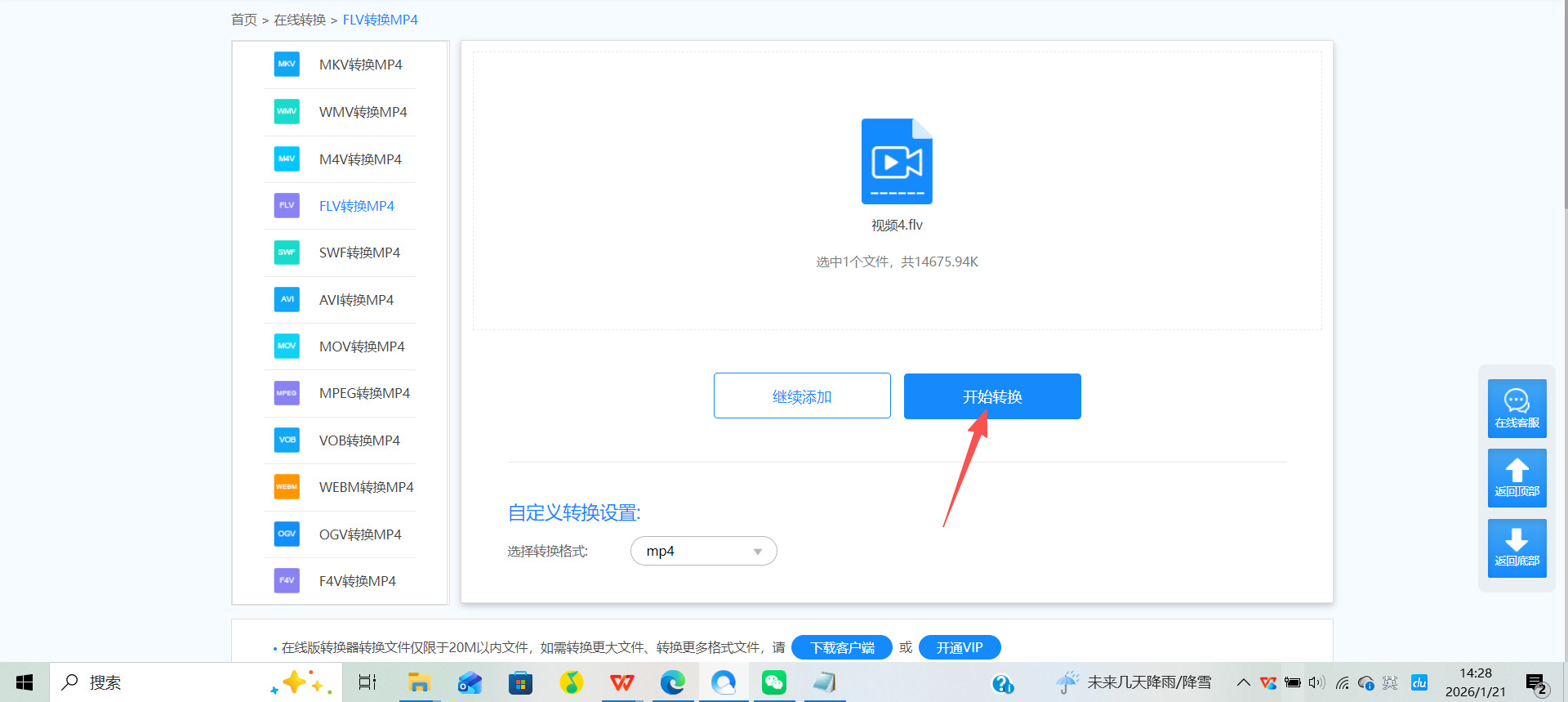Open the notepad app on the taskbar
This screenshot has height=702, width=1568.
tap(824, 682)
